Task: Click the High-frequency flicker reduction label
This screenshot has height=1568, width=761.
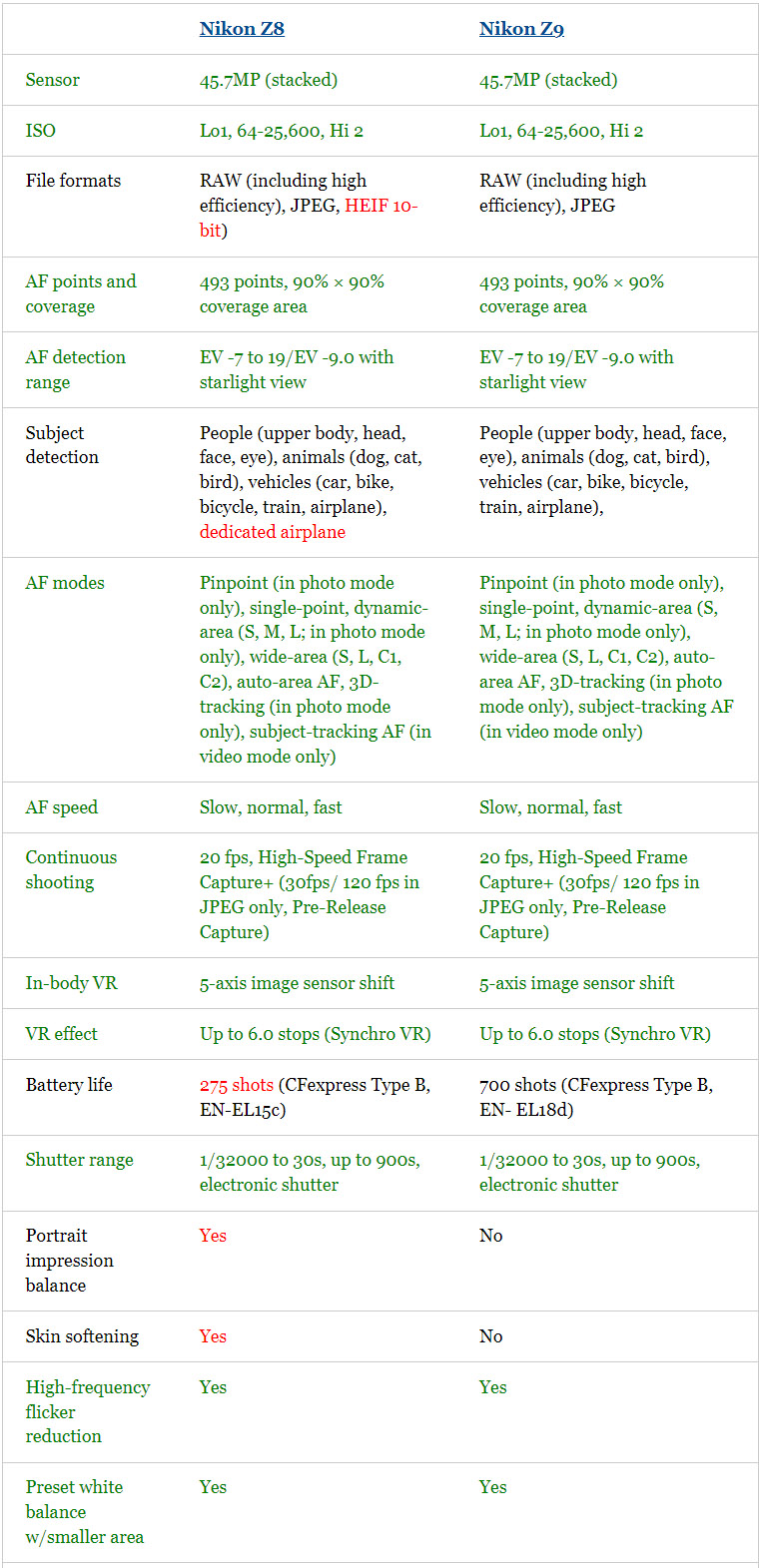Action: pyautogui.click(x=88, y=1411)
